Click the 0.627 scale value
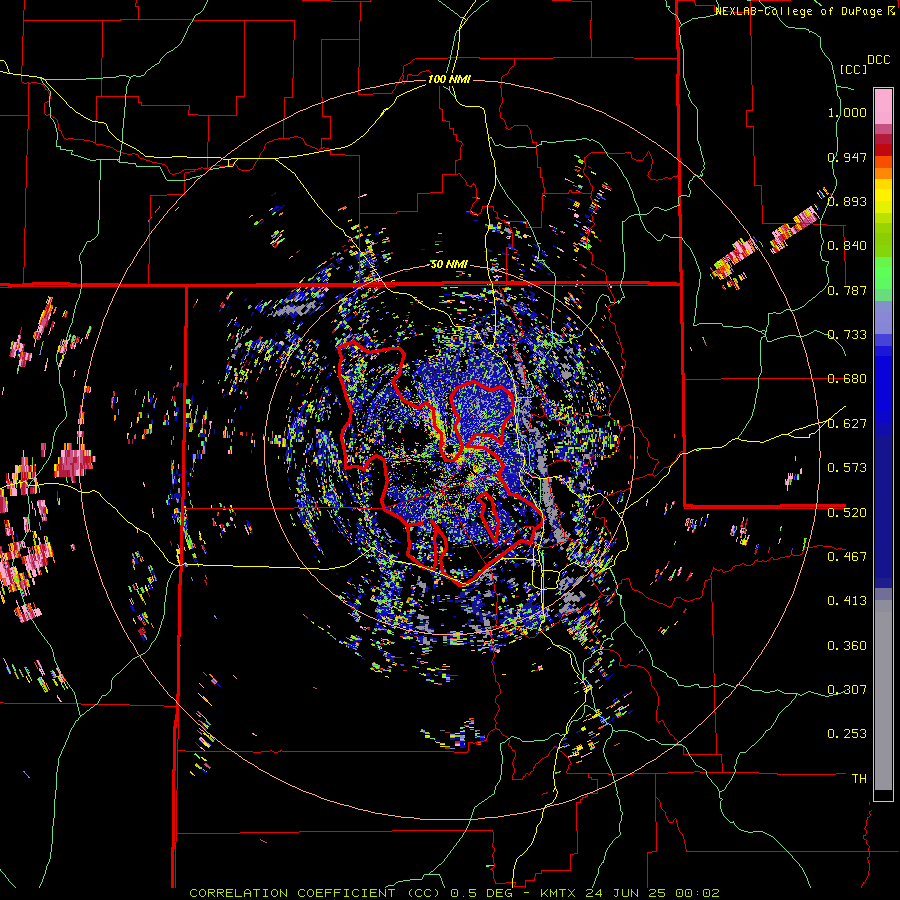The width and height of the screenshot is (900, 900). click(847, 424)
